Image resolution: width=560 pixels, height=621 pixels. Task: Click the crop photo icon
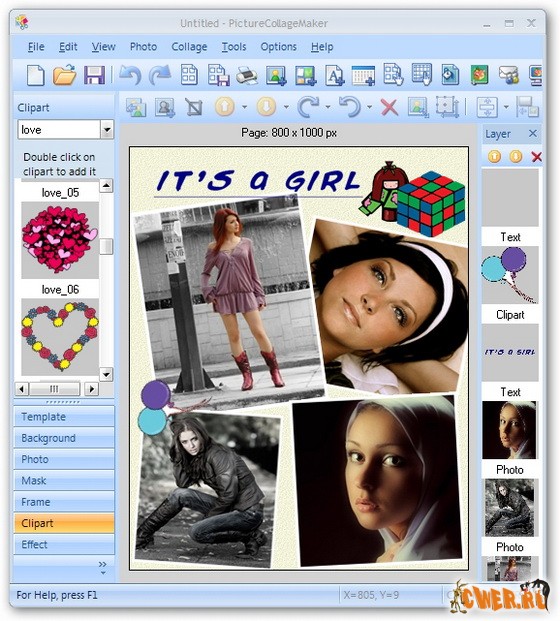click(x=194, y=107)
